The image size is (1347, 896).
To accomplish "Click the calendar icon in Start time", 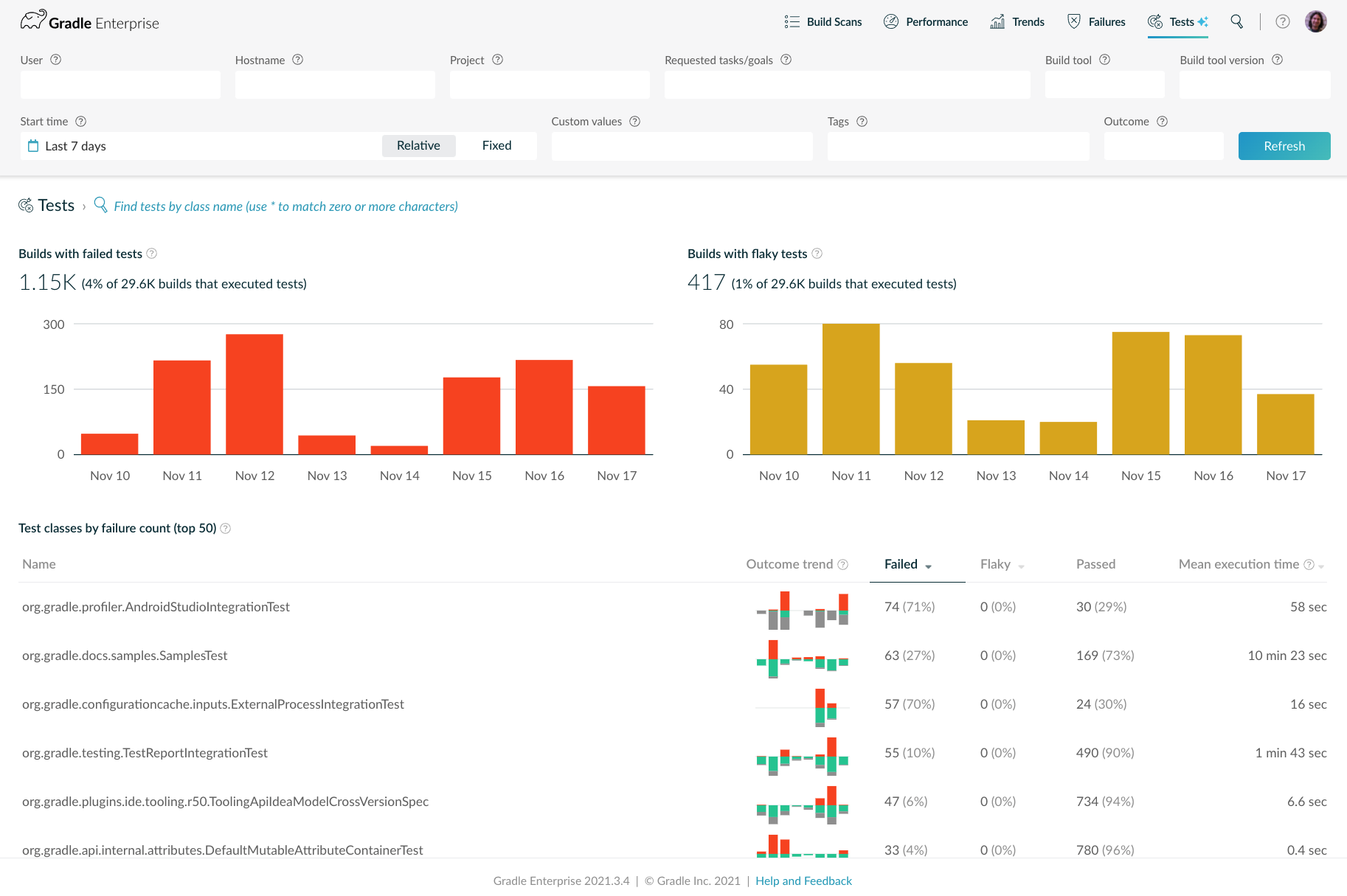I will coord(33,146).
